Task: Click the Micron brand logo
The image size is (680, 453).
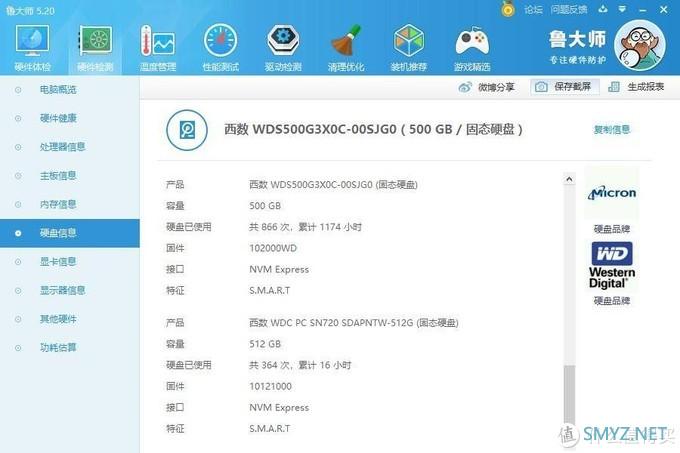Action: coord(611,193)
